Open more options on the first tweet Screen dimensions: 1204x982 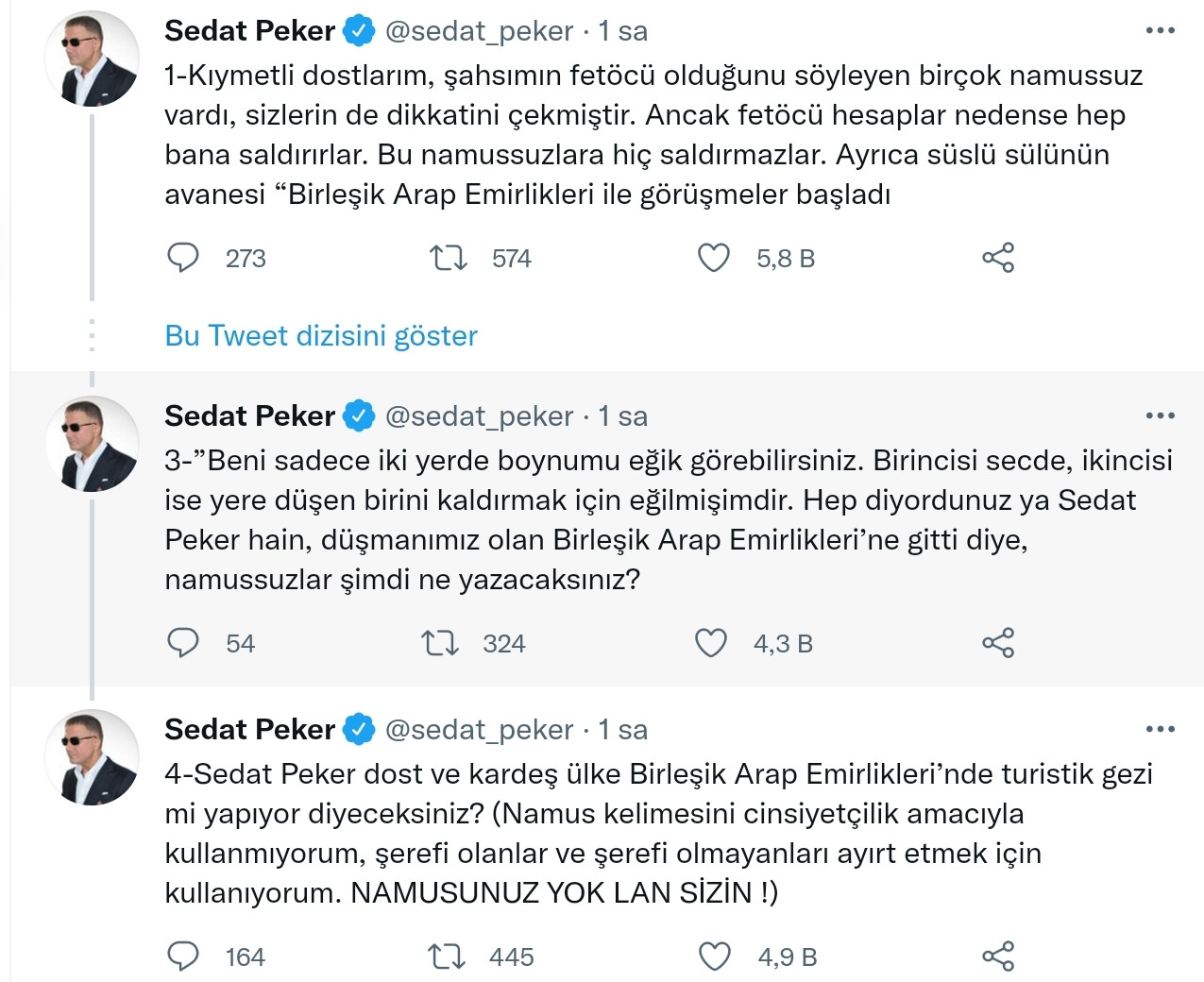click(x=1159, y=29)
